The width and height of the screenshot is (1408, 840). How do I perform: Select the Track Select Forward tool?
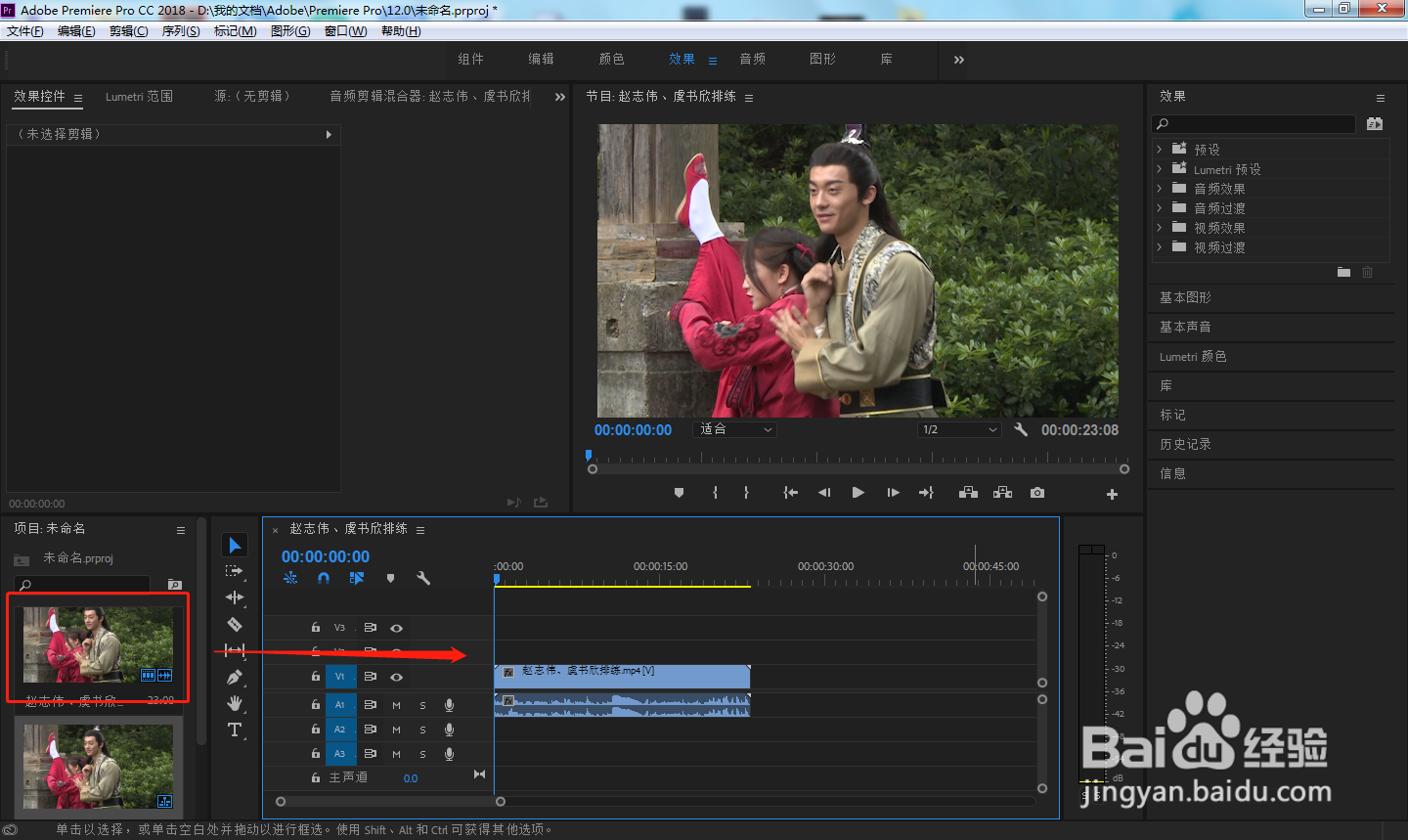pyautogui.click(x=234, y=571)
